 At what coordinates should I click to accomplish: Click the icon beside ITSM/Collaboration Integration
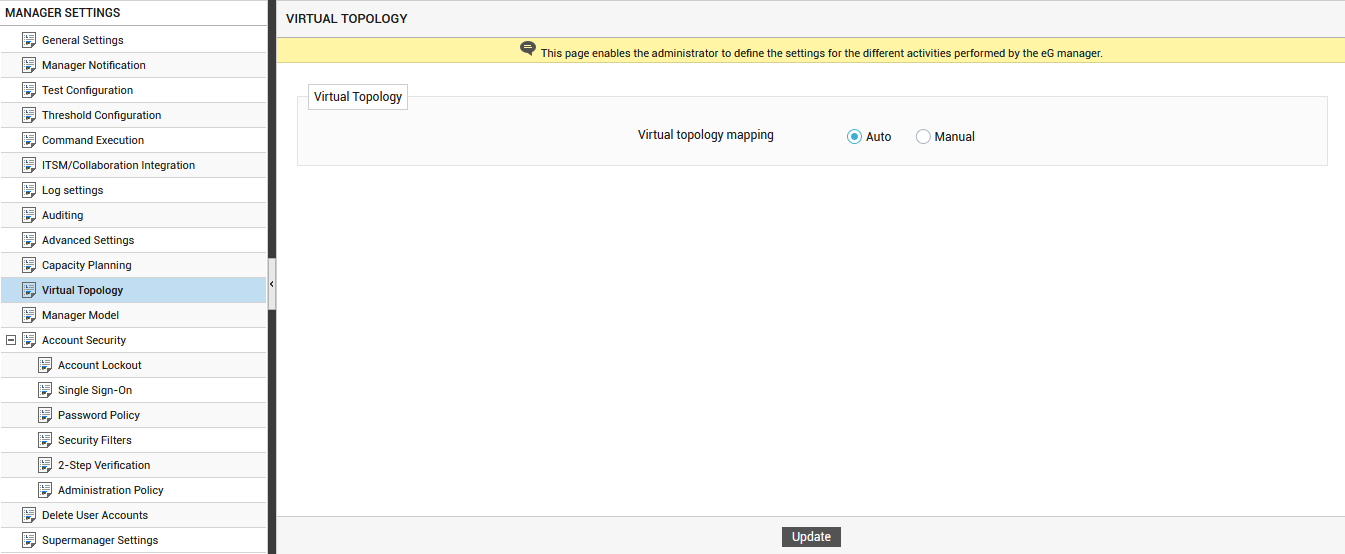click(x=29, y=165)
